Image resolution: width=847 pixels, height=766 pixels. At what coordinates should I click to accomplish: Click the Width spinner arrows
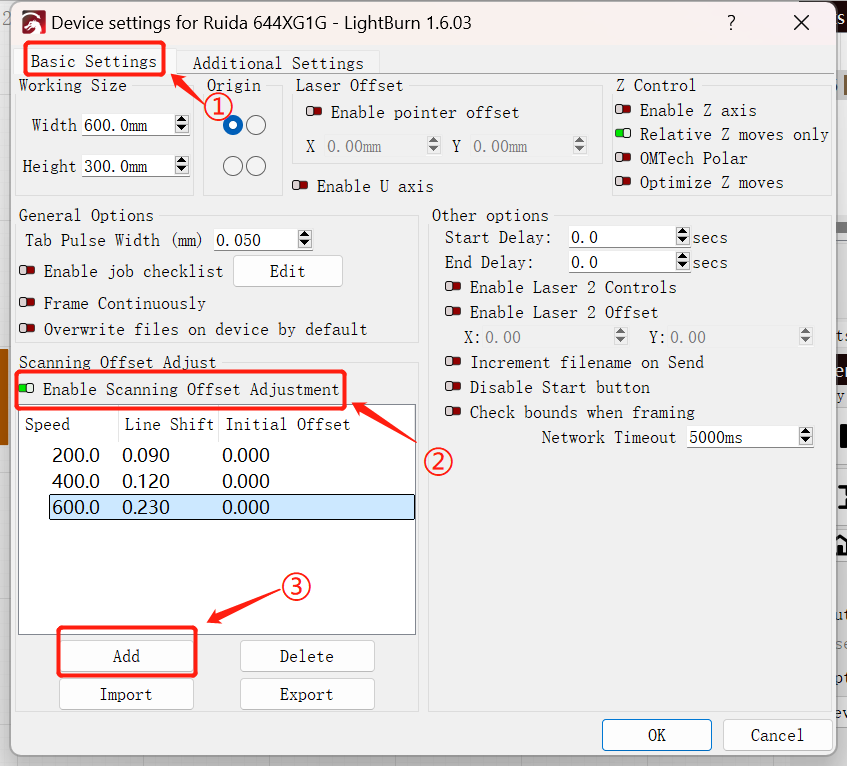(x=181, y=125)
